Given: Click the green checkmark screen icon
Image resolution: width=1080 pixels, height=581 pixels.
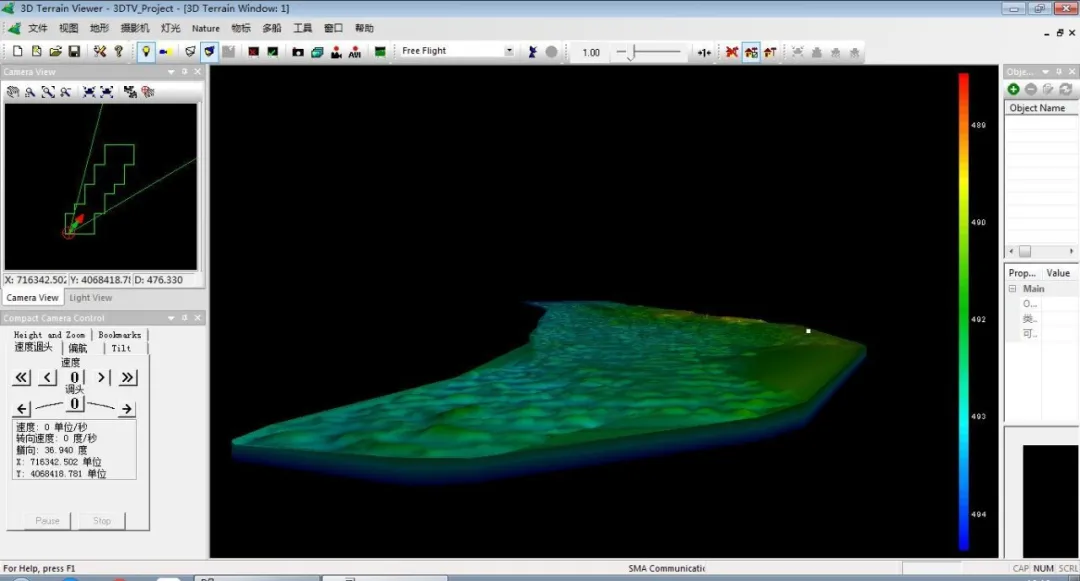Looking at the screenshot, I should click(273, 52).
